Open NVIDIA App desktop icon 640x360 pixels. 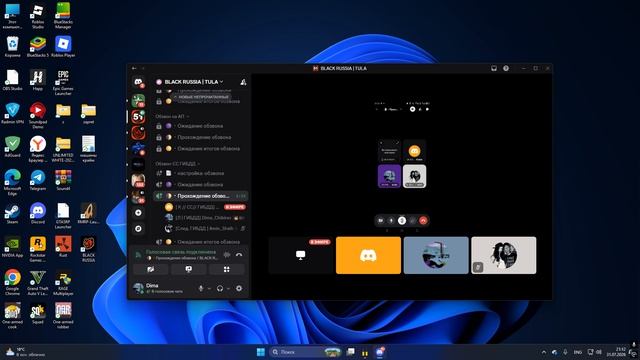click(x=12, y=247)
